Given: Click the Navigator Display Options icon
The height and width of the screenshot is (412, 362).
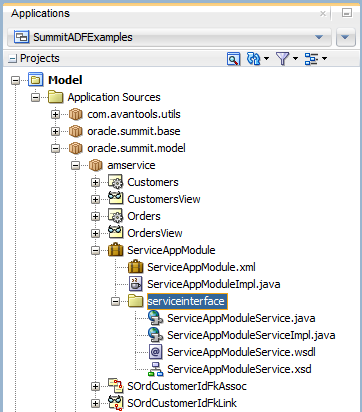Looking at the screenshot, I should (311, 59).
